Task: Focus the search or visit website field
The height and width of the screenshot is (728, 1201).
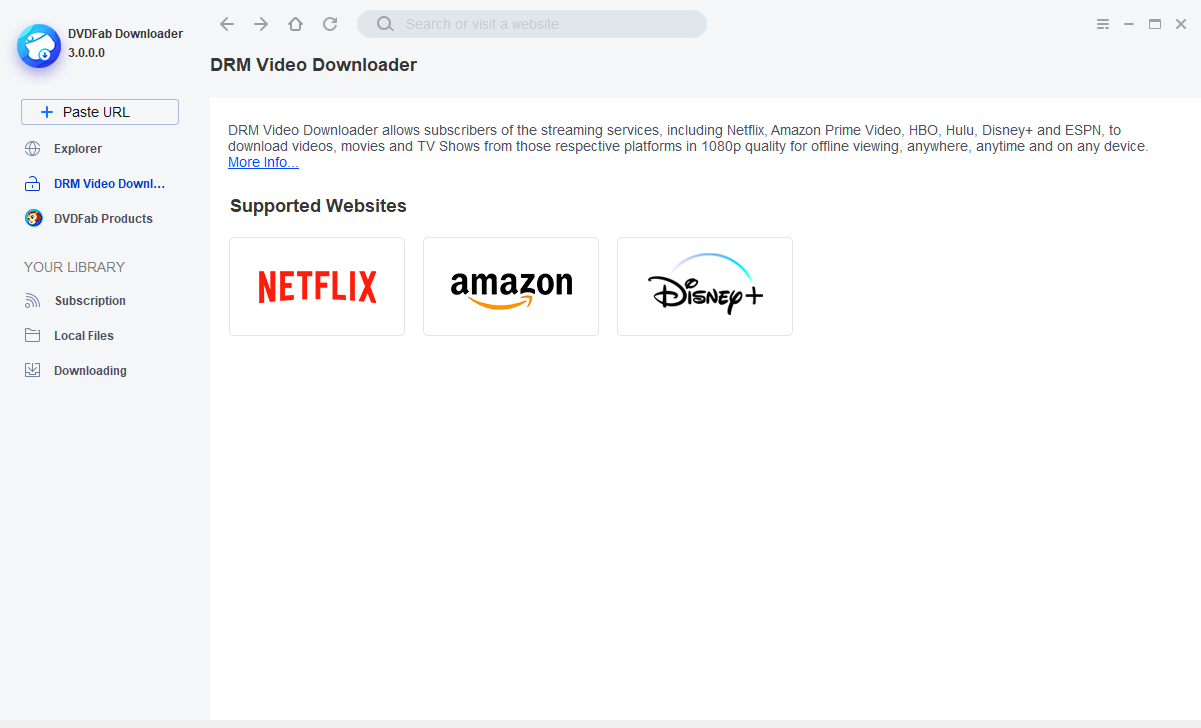Action: [x=532, y=24]
